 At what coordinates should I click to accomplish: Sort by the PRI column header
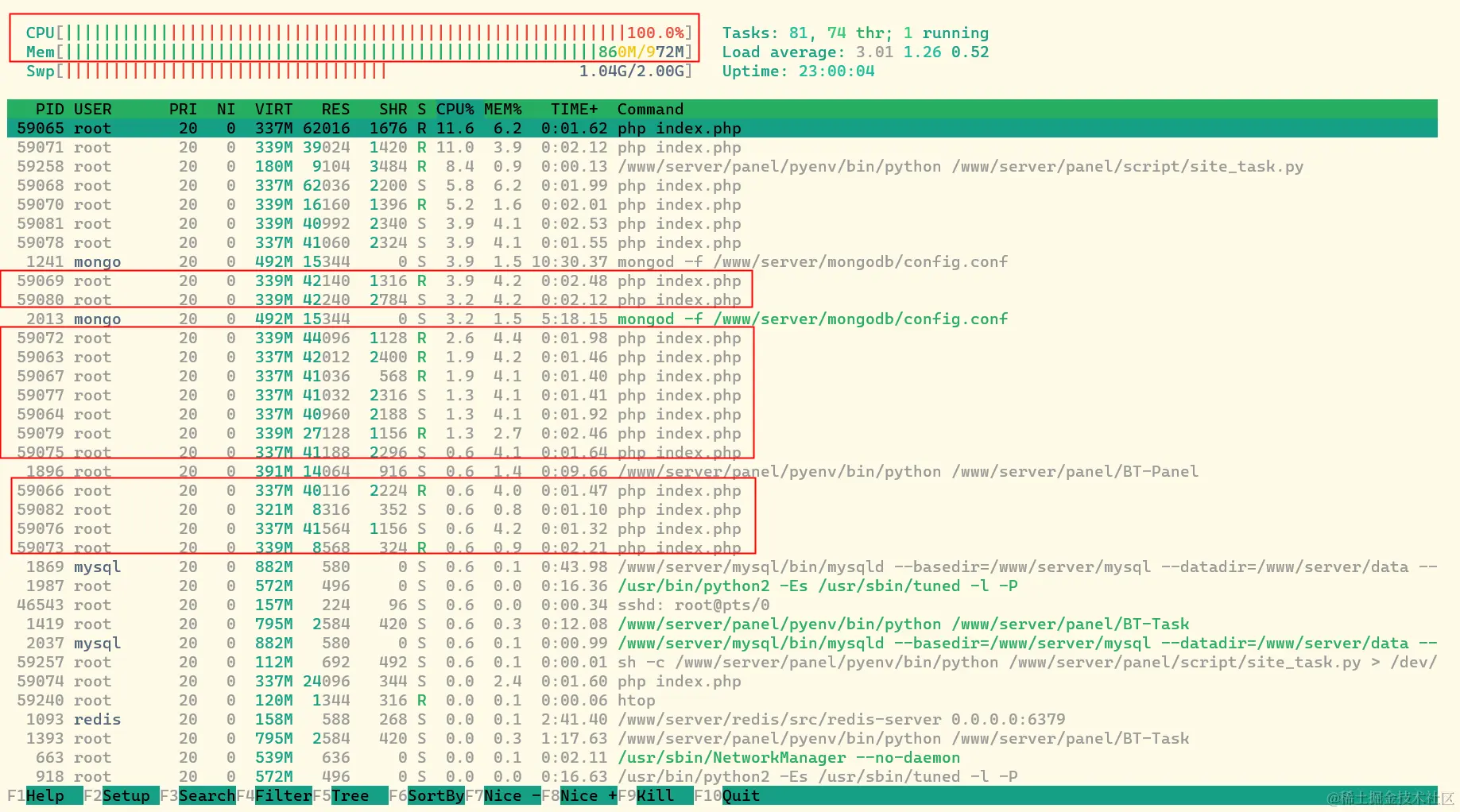183,109
